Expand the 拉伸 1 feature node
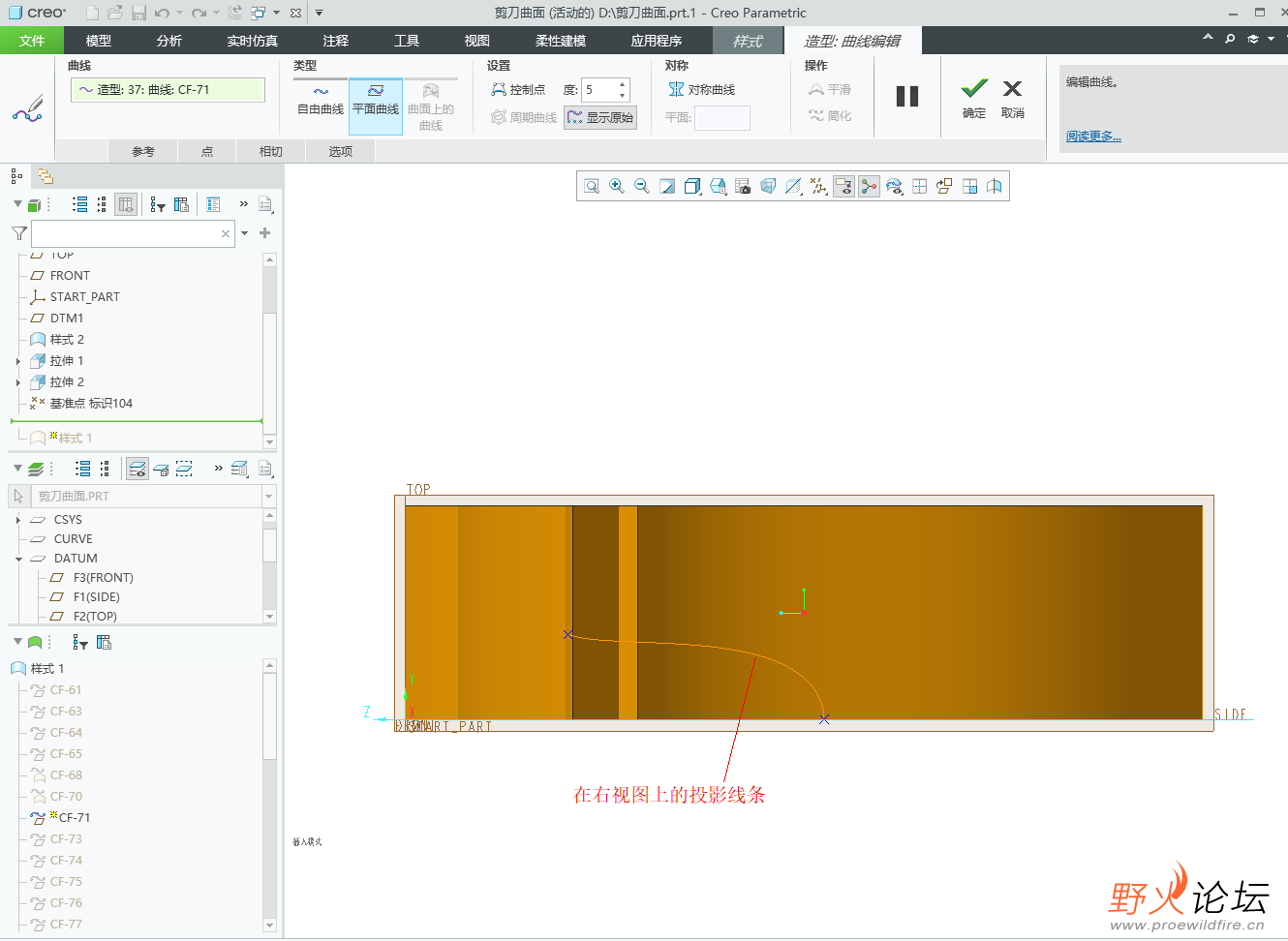This screenshot has height=941, width=1288. [18, 361]
